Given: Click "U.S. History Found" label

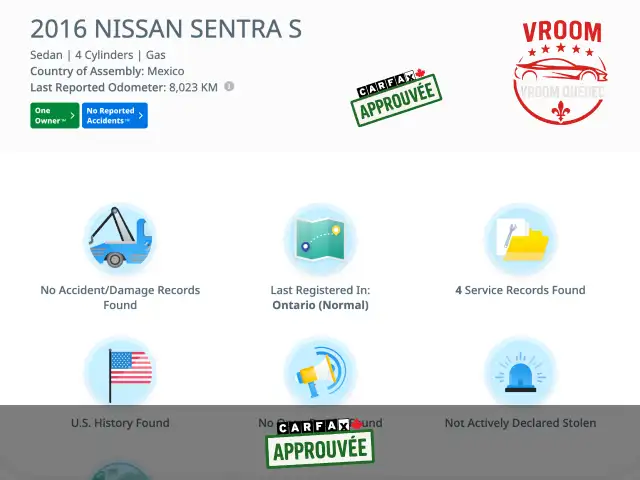Looking at the screenshot, I should click(120, 423).
